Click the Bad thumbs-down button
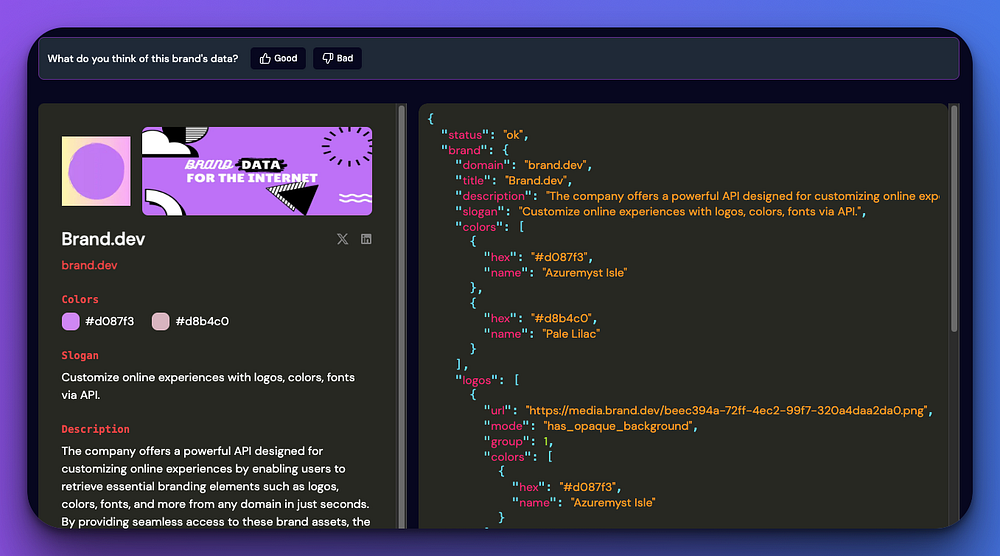 tap(337, 58)
